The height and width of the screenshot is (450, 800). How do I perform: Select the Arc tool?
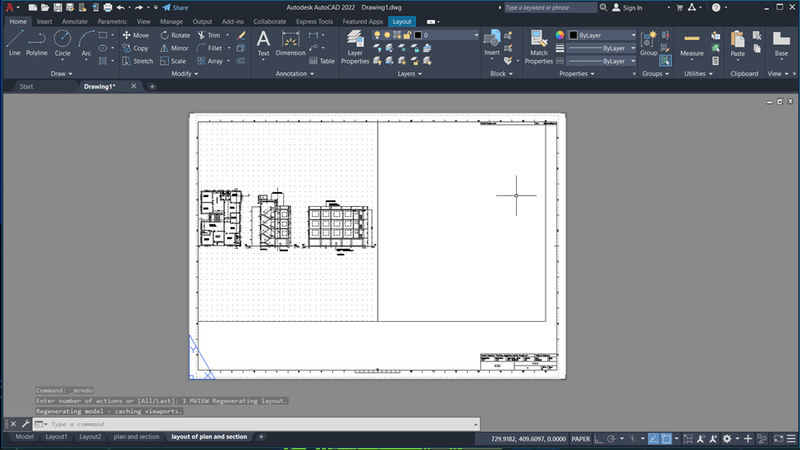86,43
